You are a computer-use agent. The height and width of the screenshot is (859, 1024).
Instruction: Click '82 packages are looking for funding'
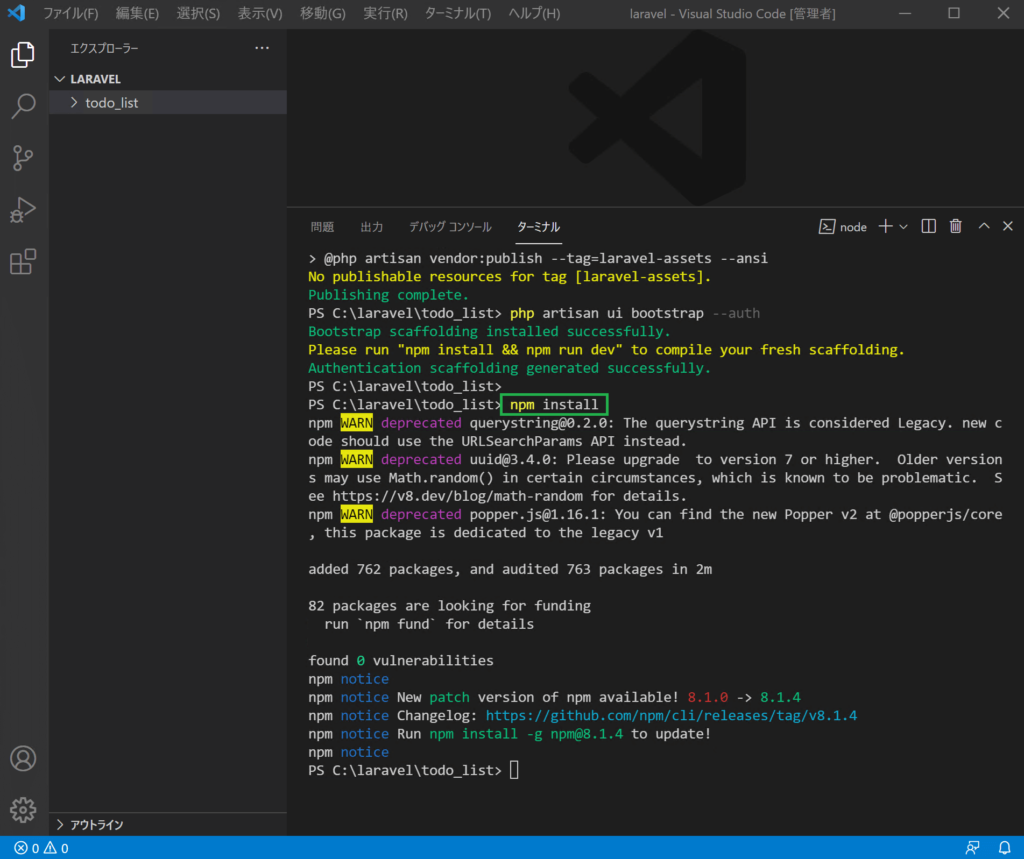click(x=449, y=606)
